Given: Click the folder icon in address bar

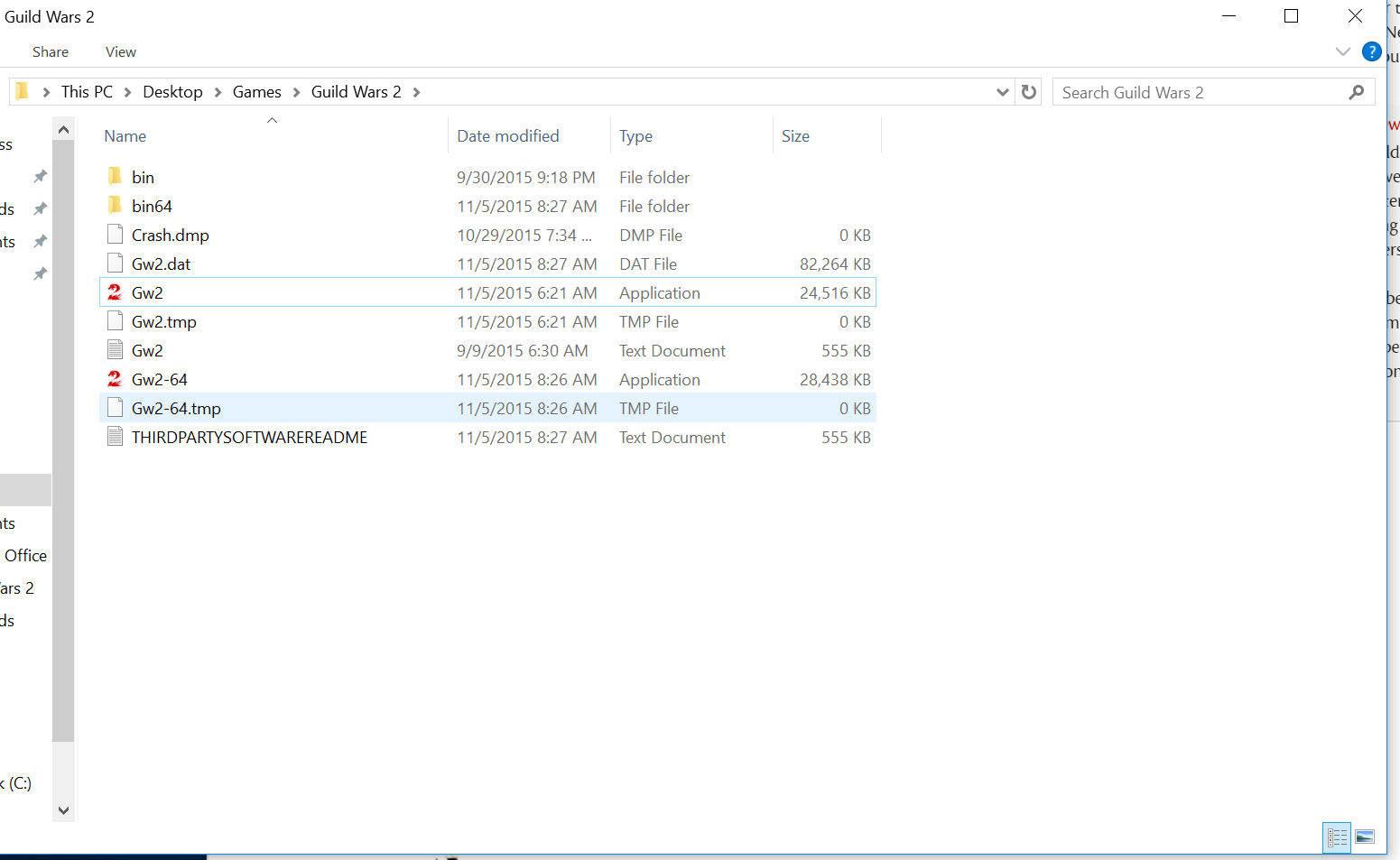Looking at the screenshot, I should [23, 91].
